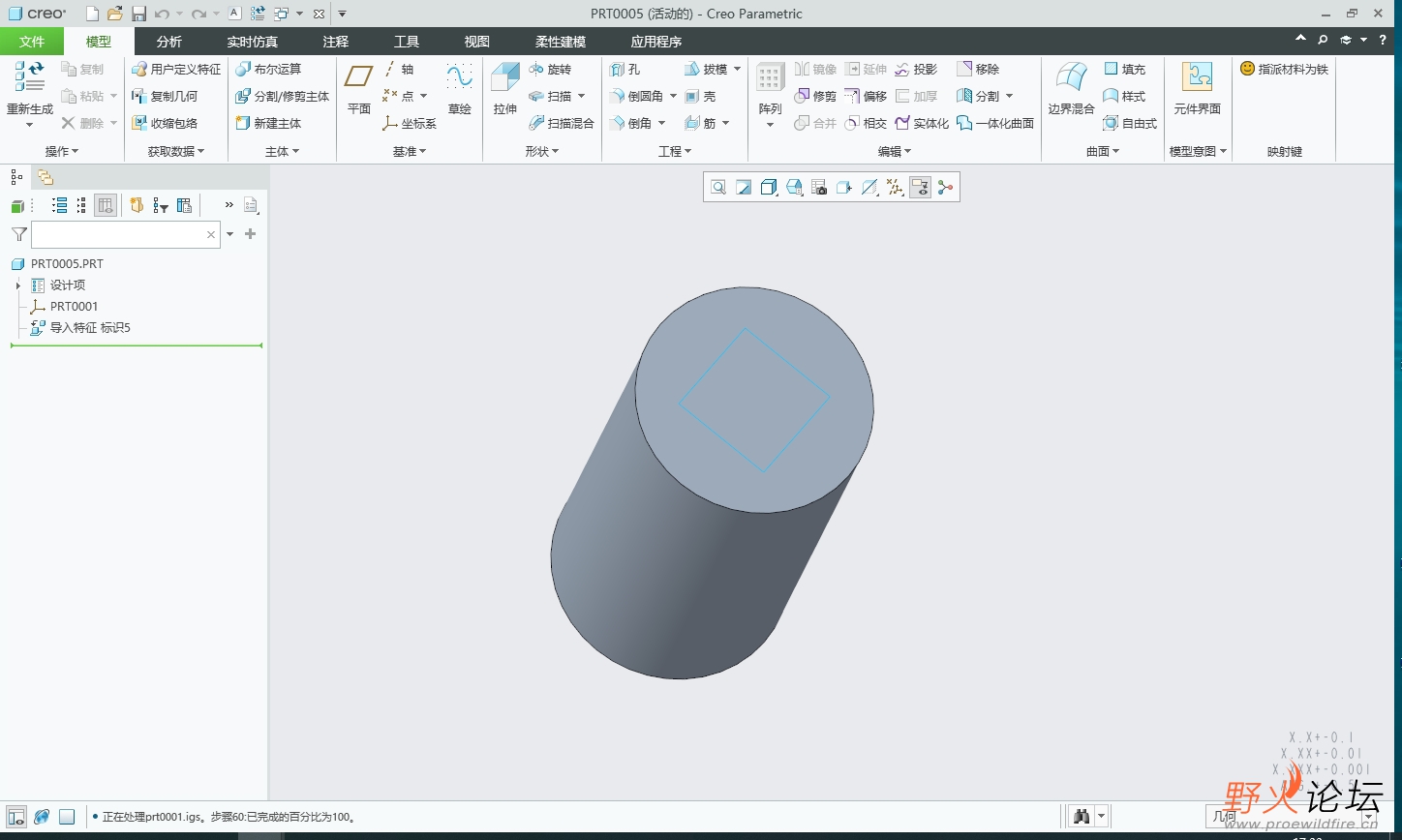Expand the 设计项 tree node

18,285
